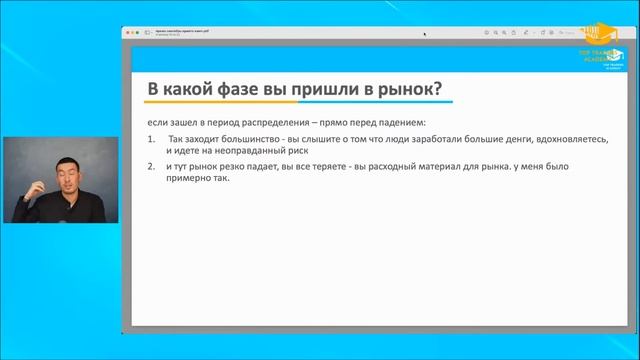Click heading 'В какой фазе вы пришли в рынок?'
This screenshot has height=360, width=640.
295,89
